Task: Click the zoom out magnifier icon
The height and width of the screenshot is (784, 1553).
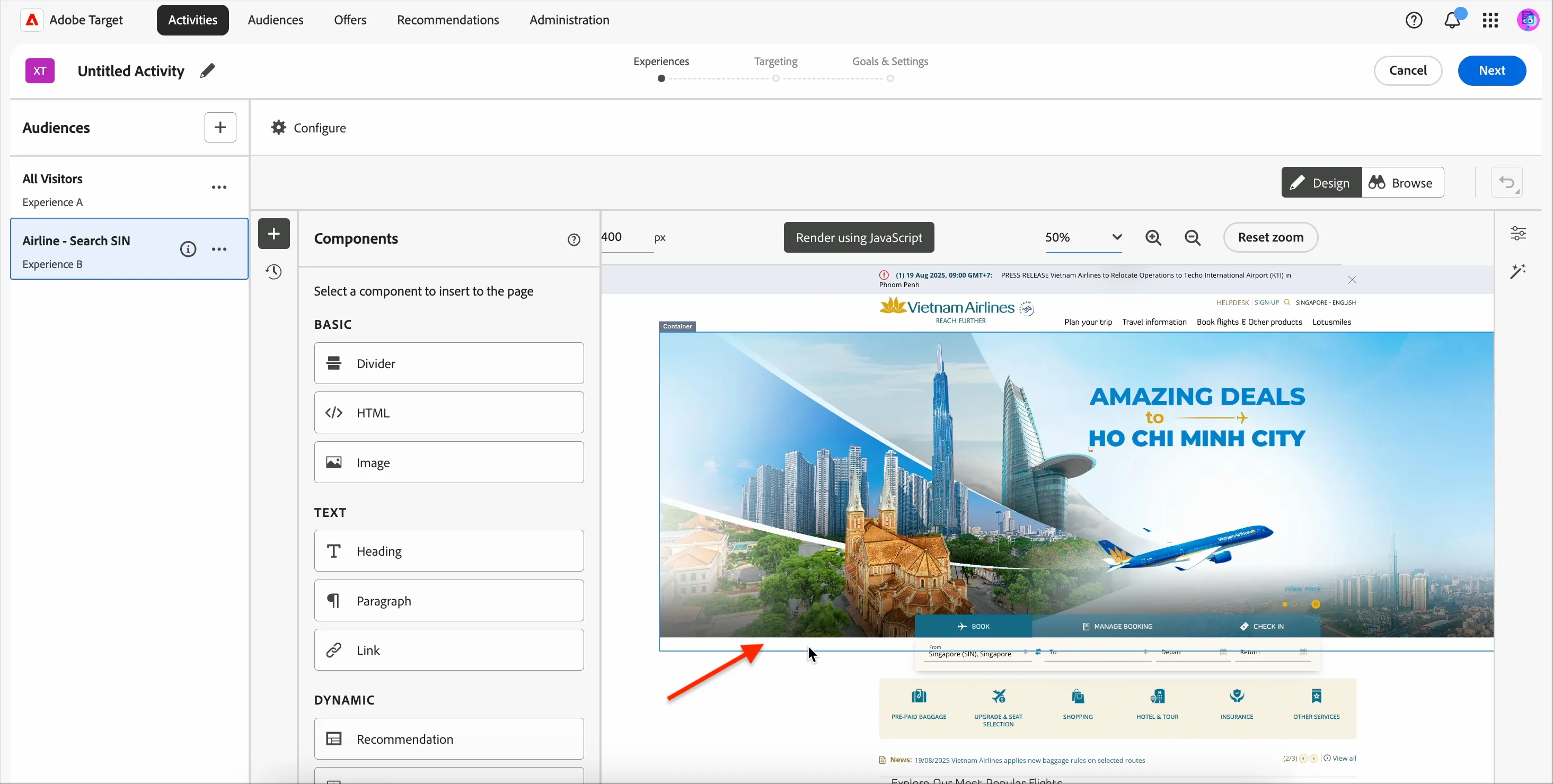Action: pos(1193,237)
